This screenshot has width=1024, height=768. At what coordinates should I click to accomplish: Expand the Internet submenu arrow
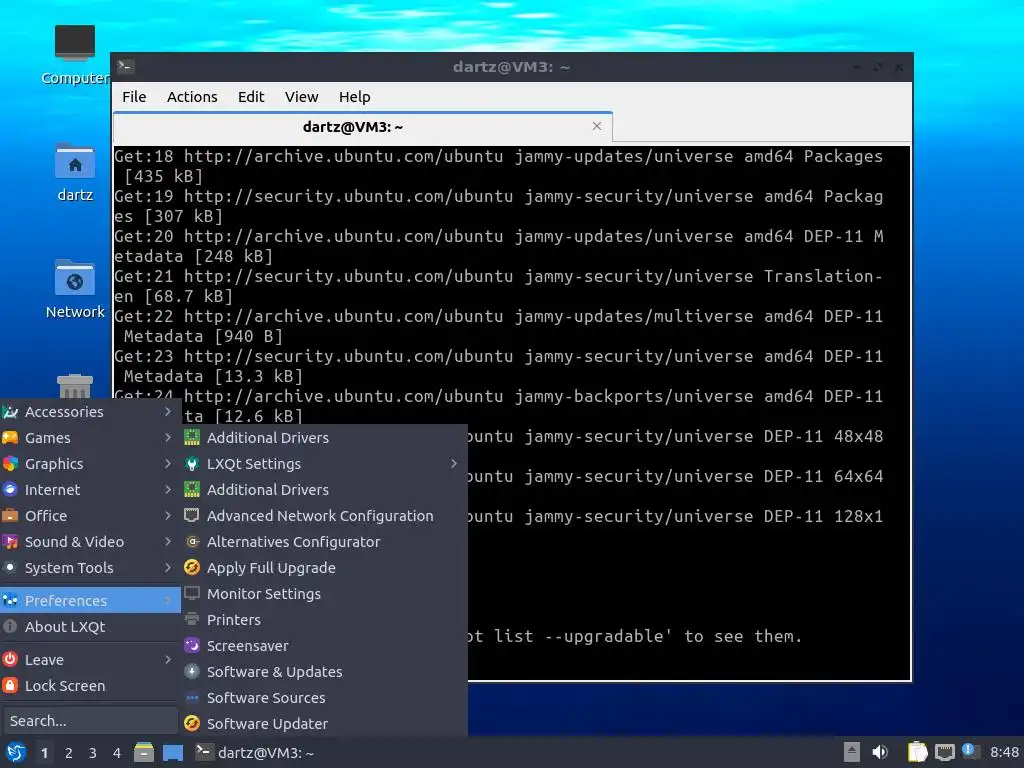pyautogui.click(x=168, y=490)
